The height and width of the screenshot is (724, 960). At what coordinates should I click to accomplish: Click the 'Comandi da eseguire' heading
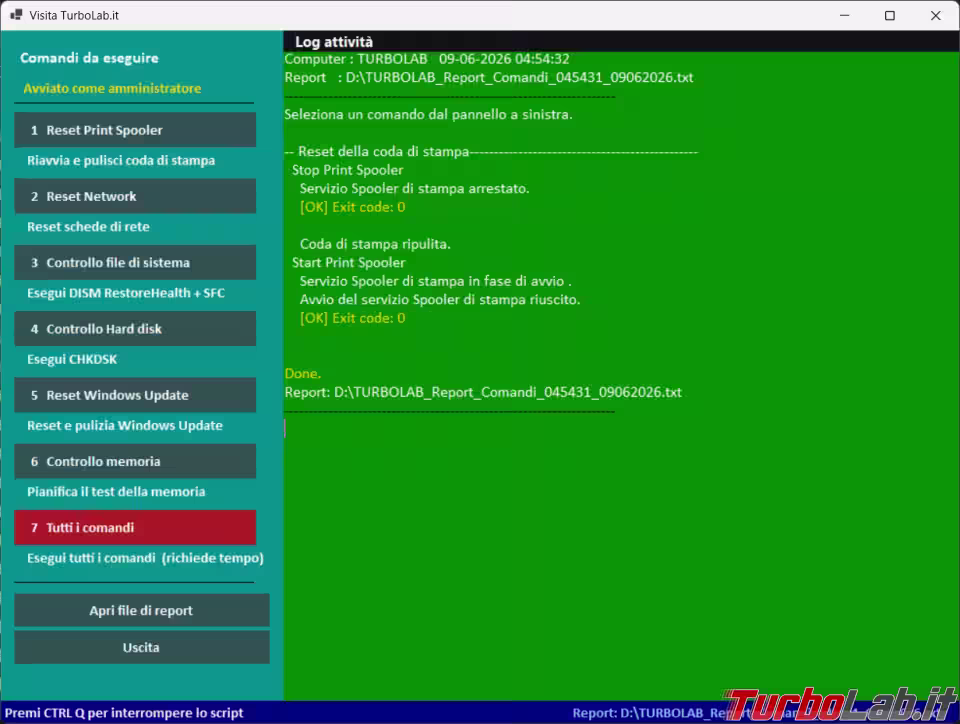pyautogui.click(x=89, y=58)
